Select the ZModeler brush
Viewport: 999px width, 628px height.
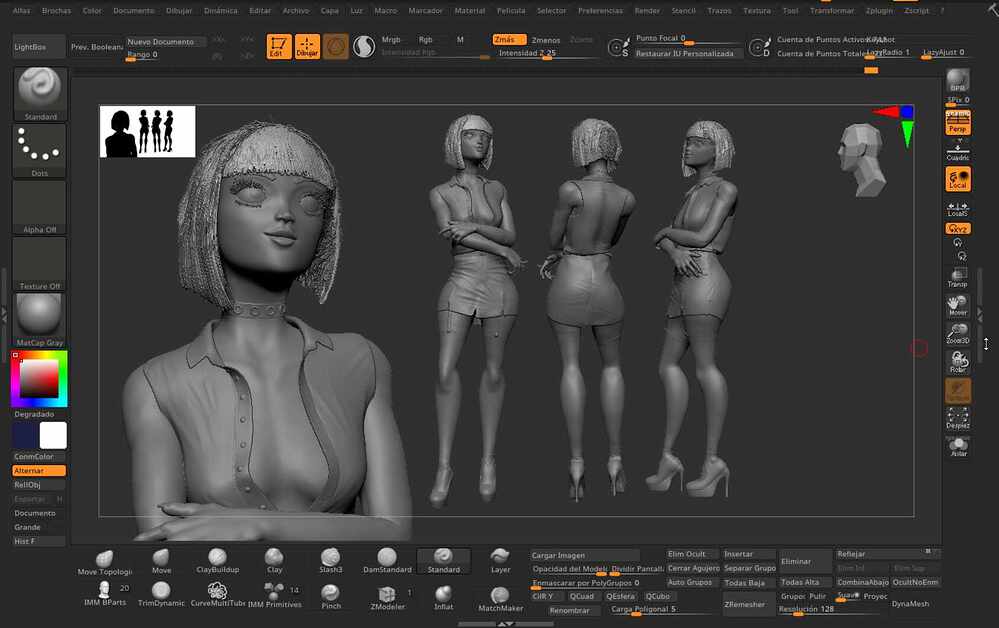pyautogui.click(x=387, y=598)
